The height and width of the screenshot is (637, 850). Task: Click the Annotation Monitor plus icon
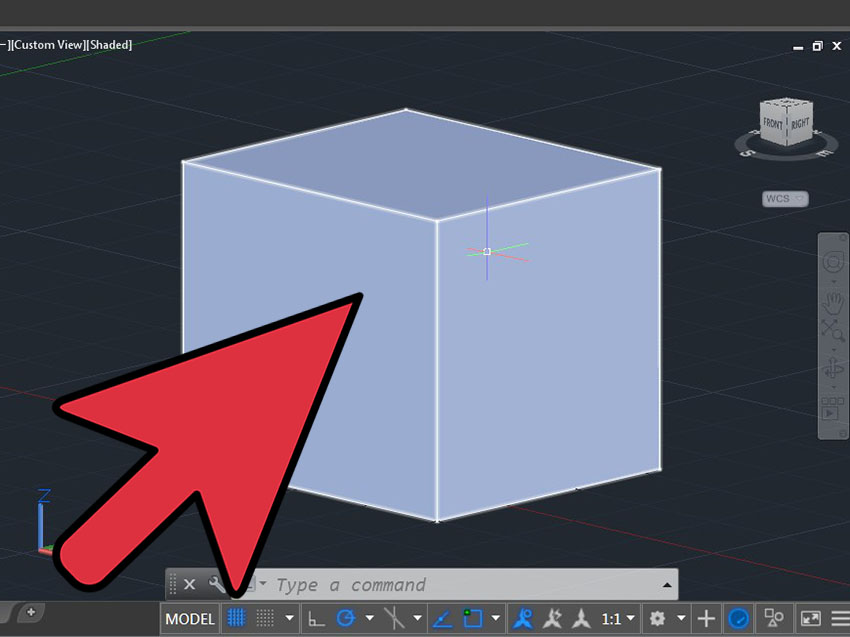706,618
